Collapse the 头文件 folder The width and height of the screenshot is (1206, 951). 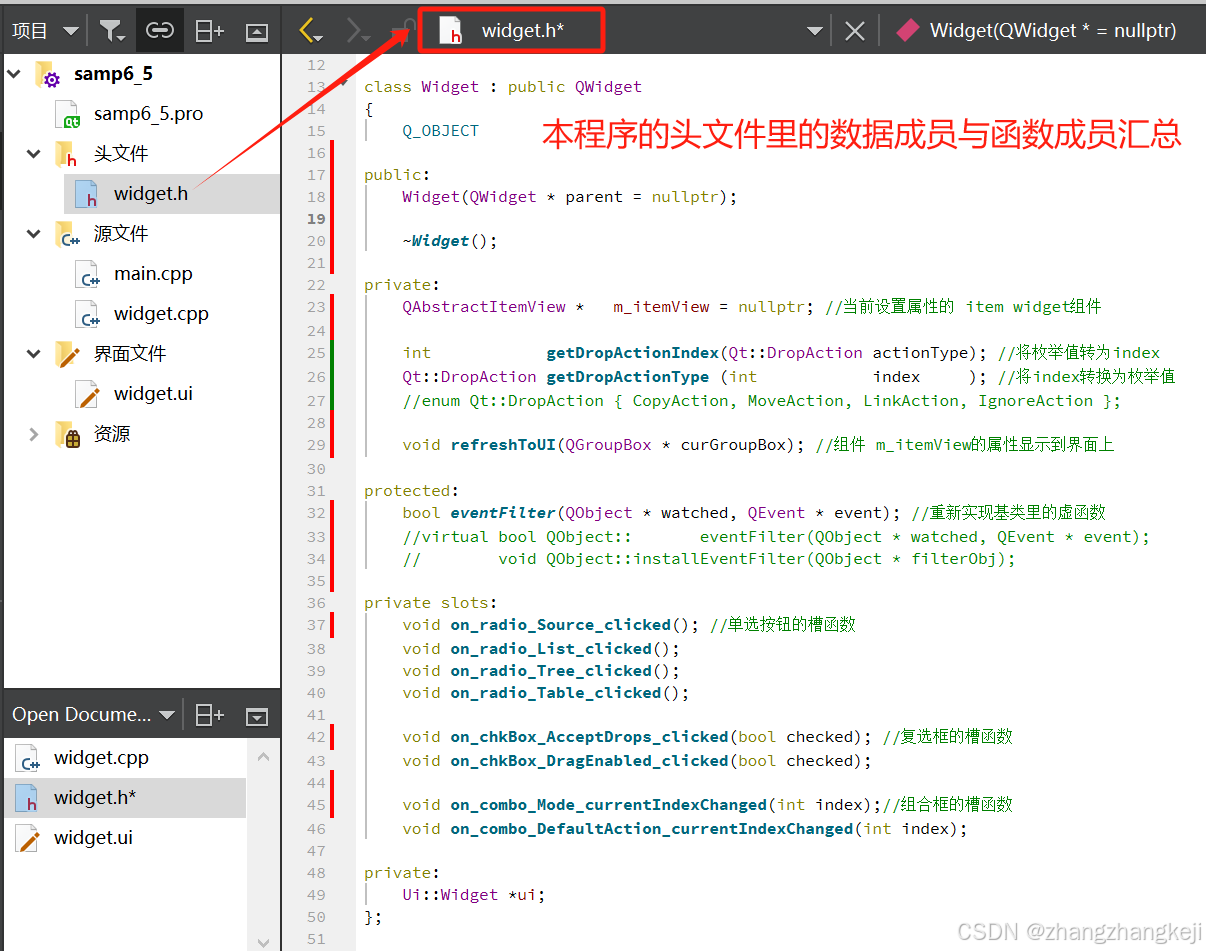coord(36,154)
